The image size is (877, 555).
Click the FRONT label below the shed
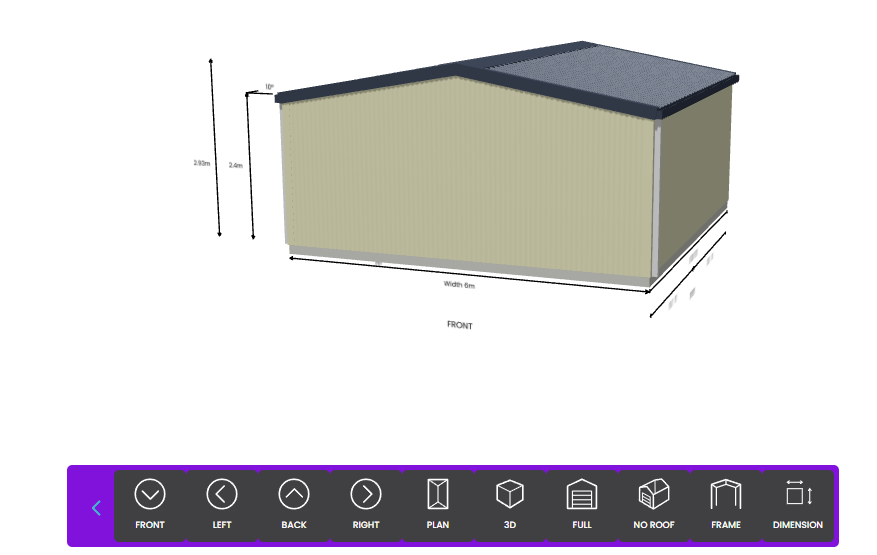coord(460,325)
